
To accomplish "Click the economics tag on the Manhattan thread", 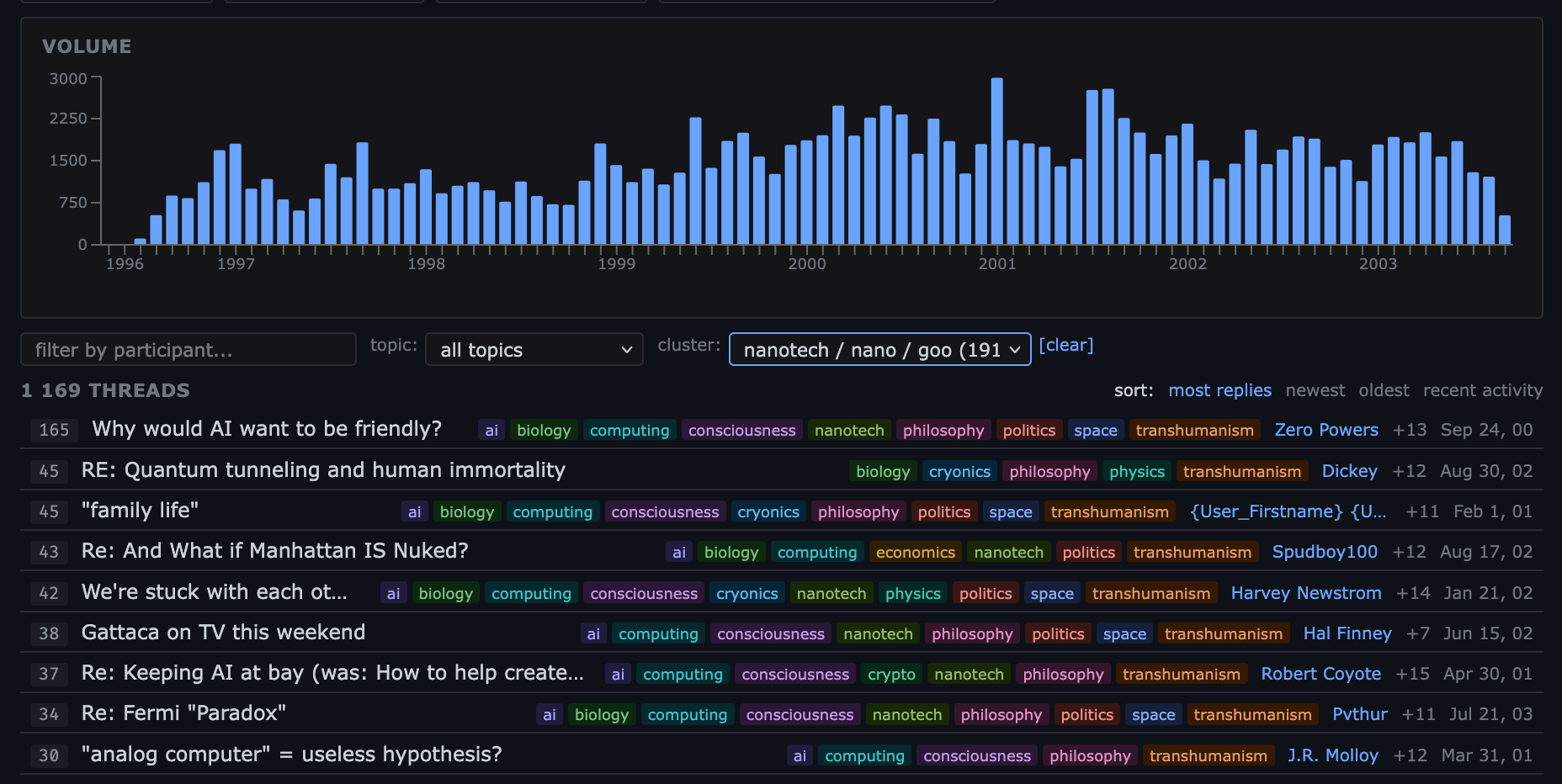I will point(915,553).
